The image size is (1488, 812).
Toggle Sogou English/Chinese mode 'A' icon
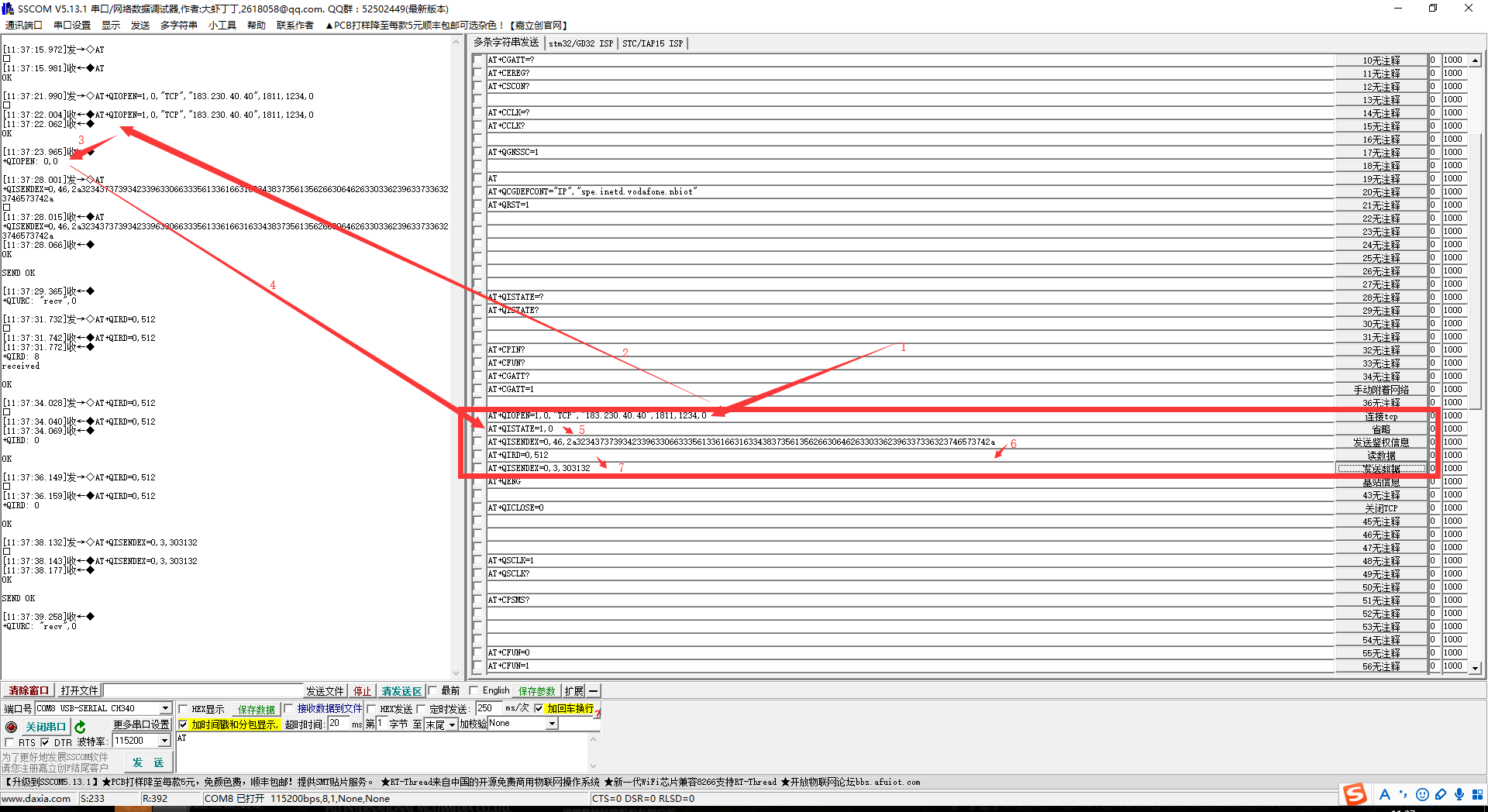pyautogui.click(x=1384, y=794)
